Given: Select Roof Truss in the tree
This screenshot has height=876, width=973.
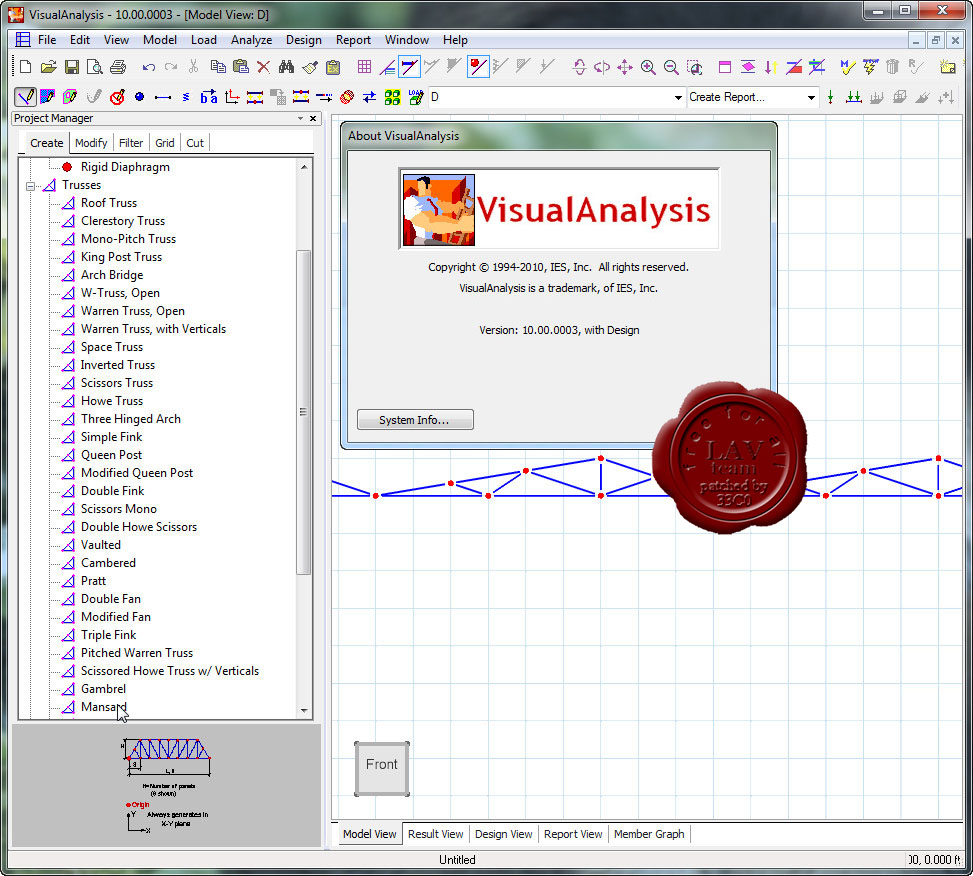Looking at the screenshot, I should click(109, 203).
